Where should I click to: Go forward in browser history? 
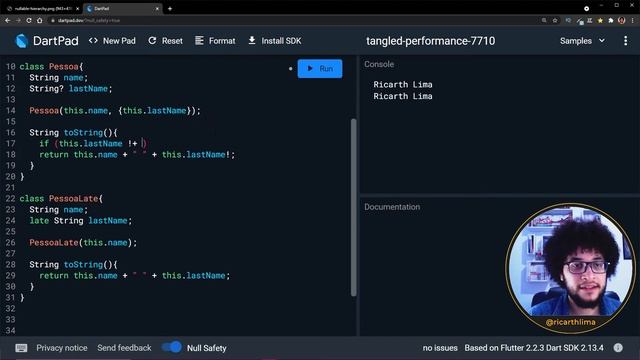[18, 20]
